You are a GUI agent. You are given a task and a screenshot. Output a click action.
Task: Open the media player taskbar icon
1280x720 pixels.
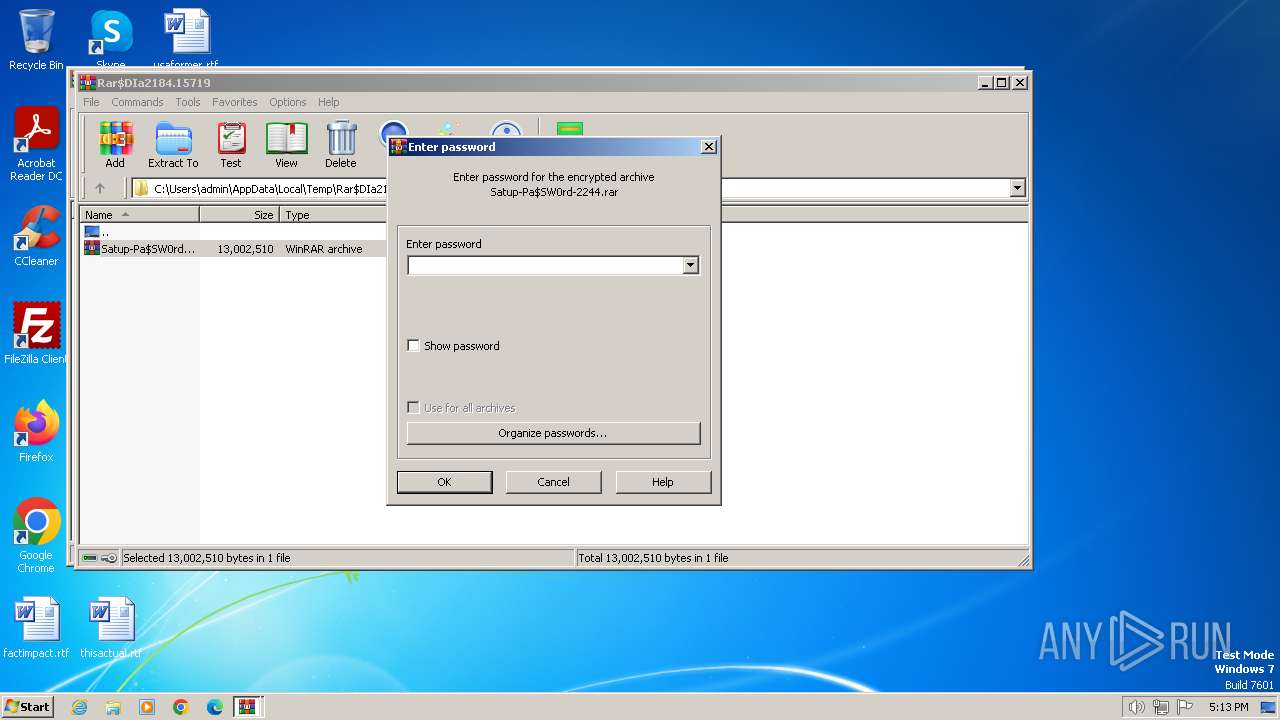pyautogui.click(x=147, y=707)
